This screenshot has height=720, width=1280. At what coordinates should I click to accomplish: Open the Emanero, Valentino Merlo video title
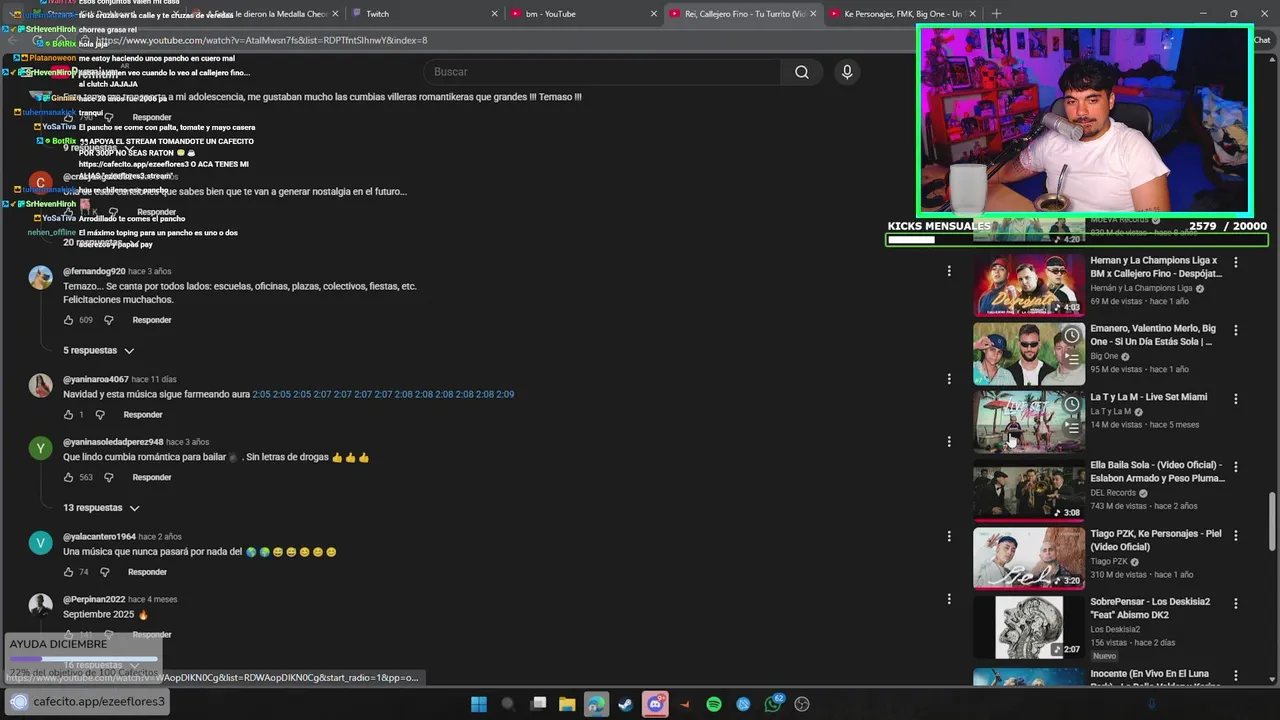[x=1153, y=335]
